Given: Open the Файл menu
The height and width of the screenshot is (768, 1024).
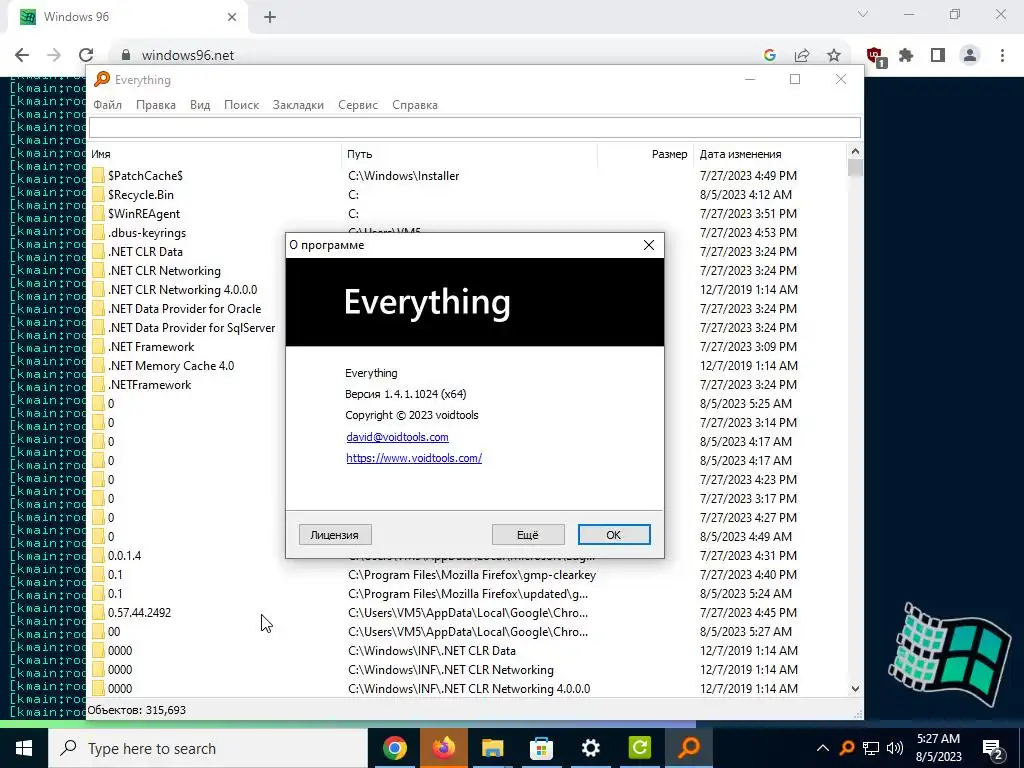Looking at the screenshot, I should pyautogui.click(x=107, y=104).
